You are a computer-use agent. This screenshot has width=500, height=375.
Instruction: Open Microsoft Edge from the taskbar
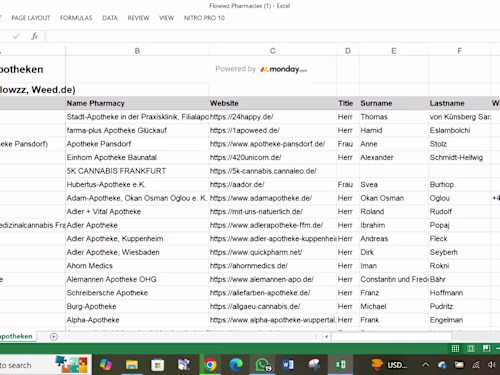pyautogui.click(x=236, y=365)
